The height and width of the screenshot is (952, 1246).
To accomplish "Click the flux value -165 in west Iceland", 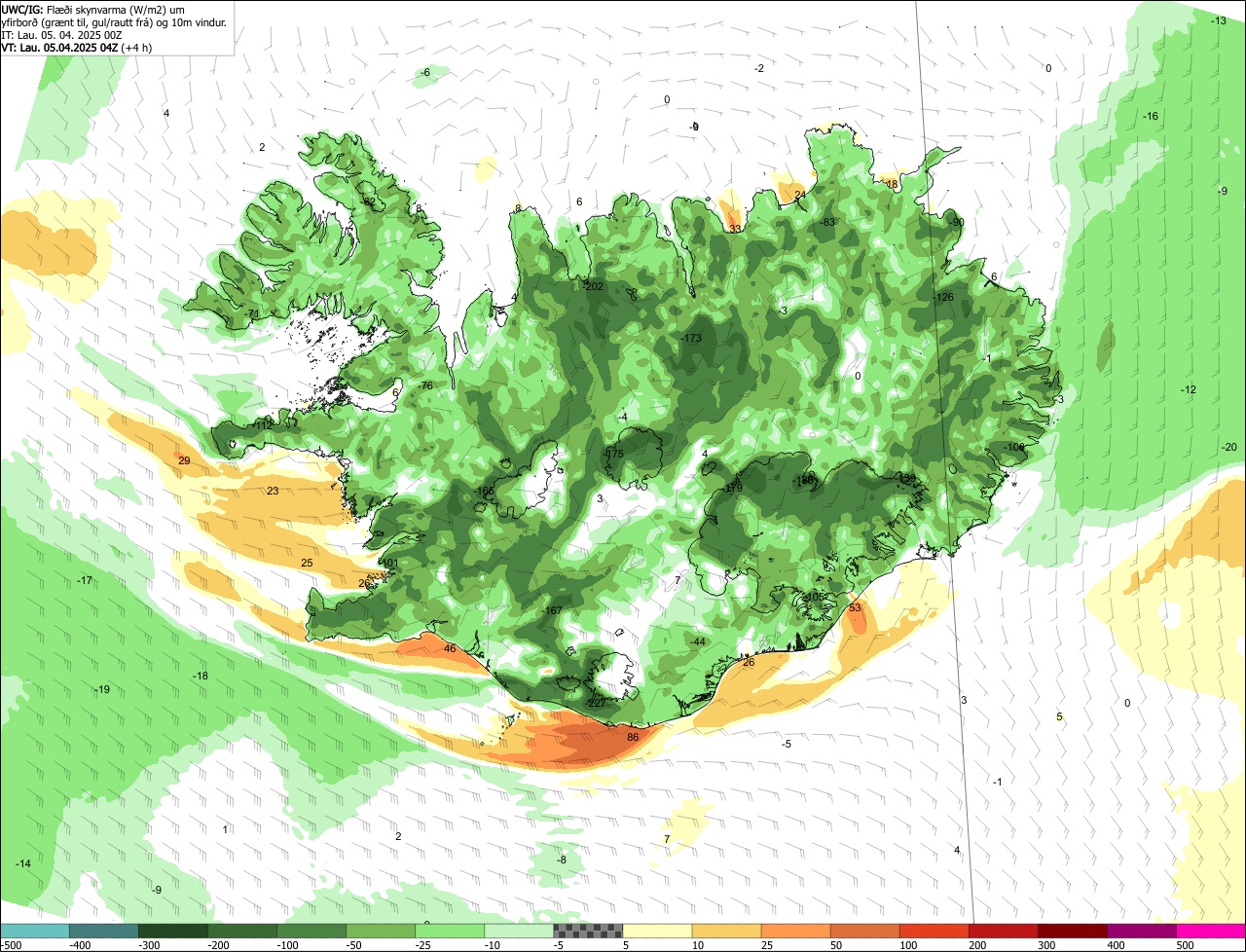I will tap(486, 491).
